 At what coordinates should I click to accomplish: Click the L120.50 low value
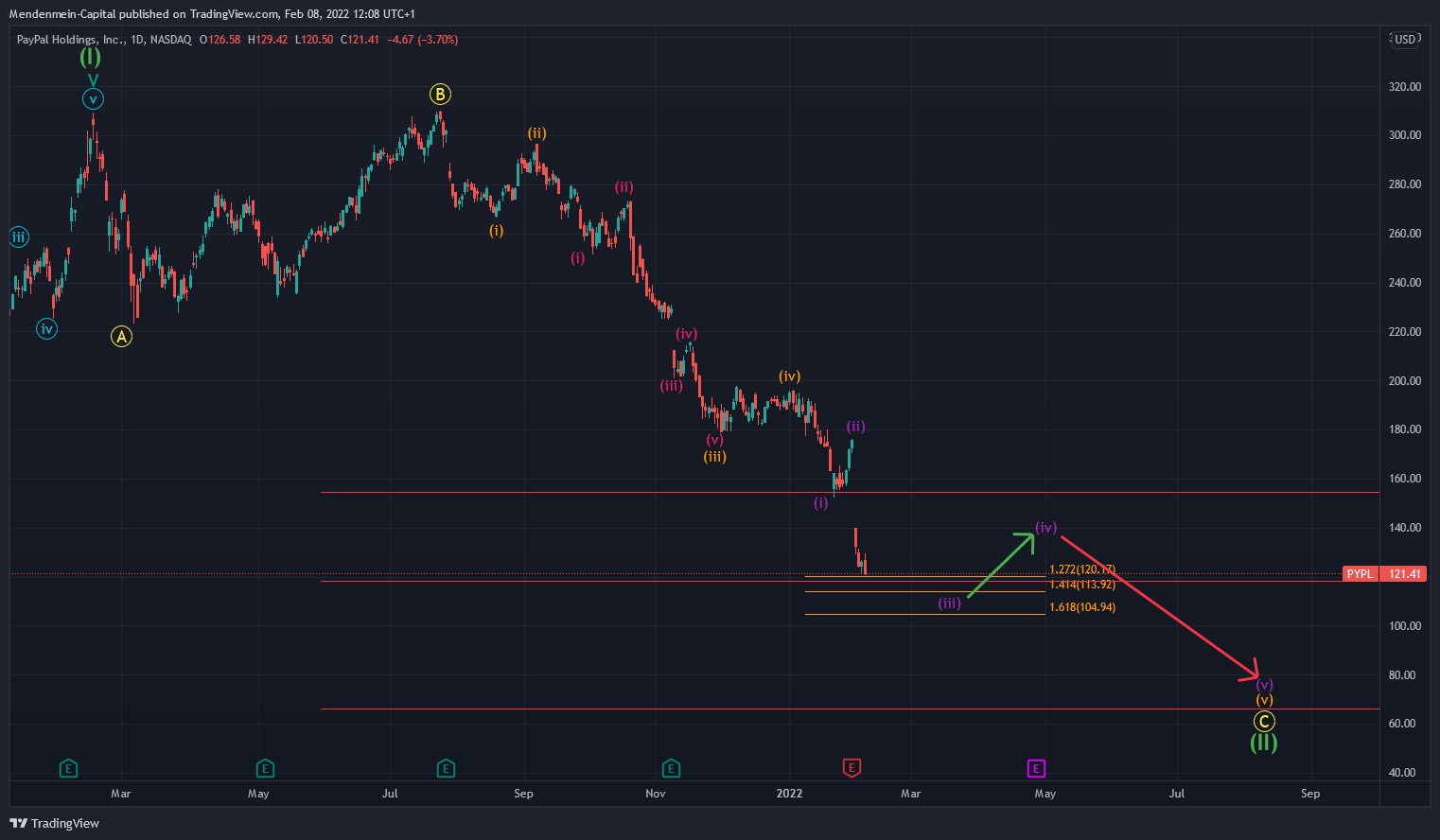click(314, 40)
